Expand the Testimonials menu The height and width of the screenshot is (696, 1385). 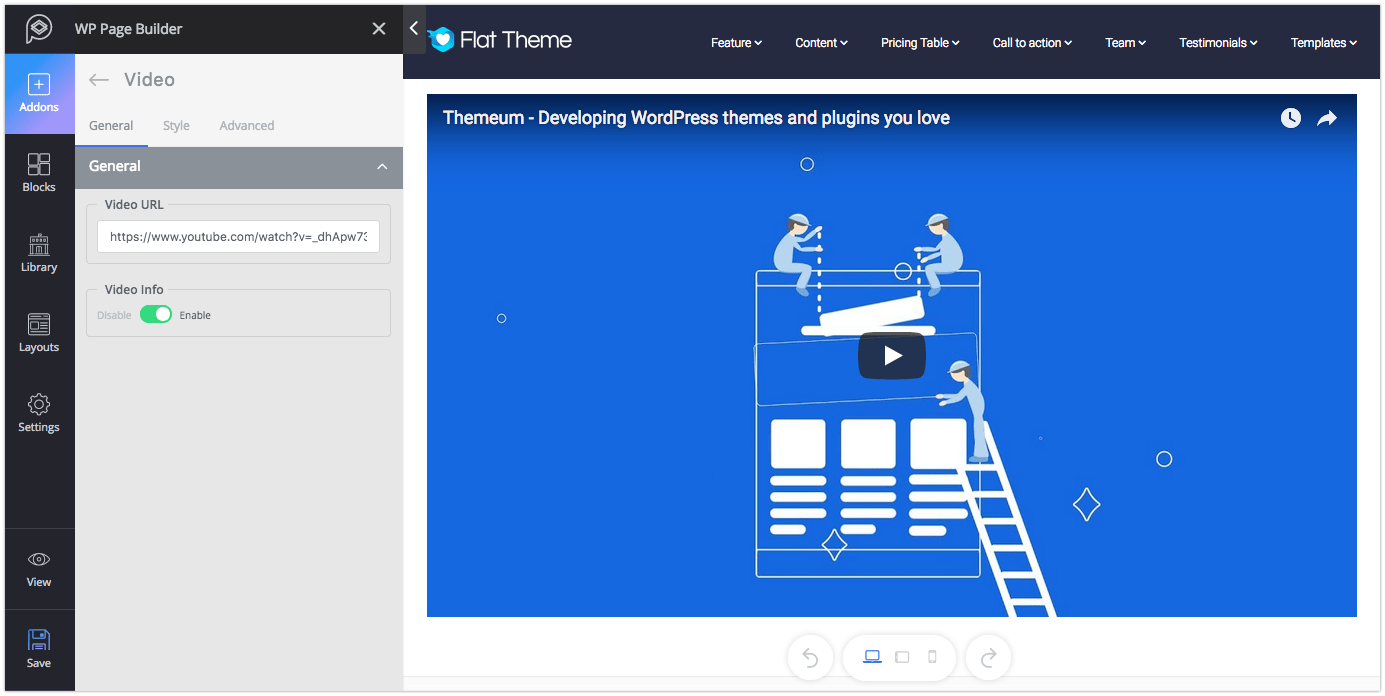tap(1218, 43)
